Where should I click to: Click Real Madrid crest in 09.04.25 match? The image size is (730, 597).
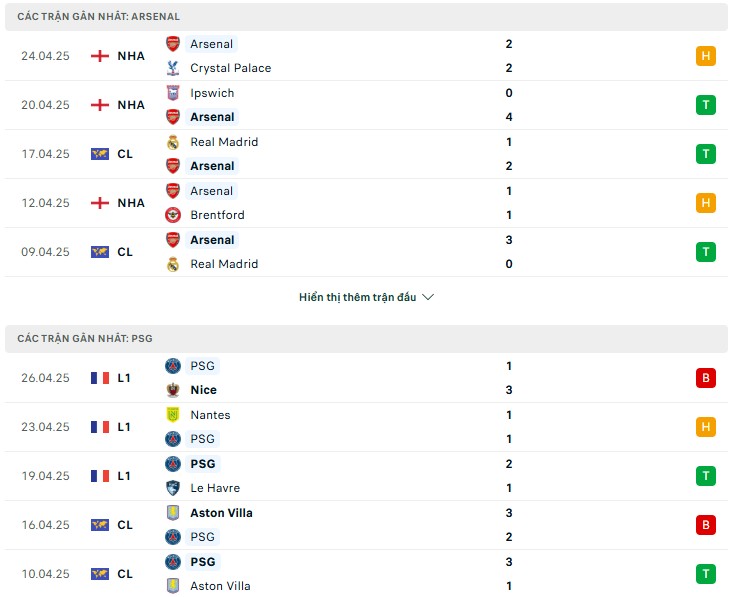(173, 264)
